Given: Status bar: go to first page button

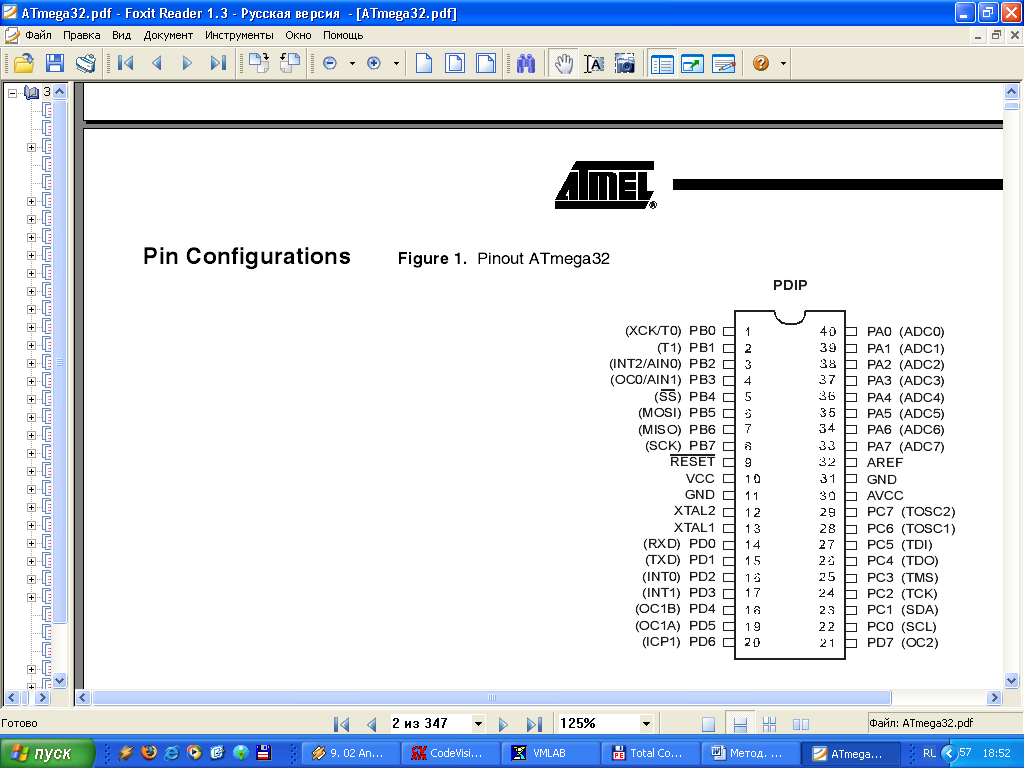Looking at the screenshot, I should pyautogui.click(x=341, y=724).
